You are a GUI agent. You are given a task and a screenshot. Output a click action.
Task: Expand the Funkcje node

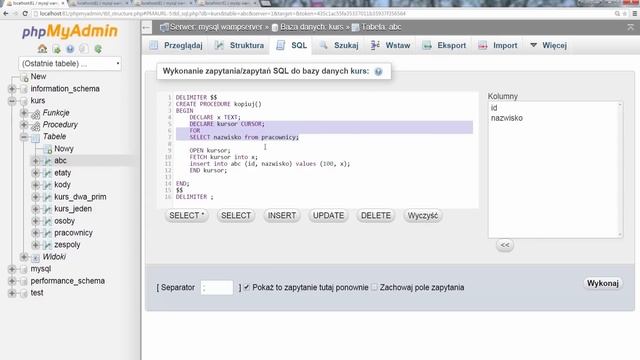24,113
